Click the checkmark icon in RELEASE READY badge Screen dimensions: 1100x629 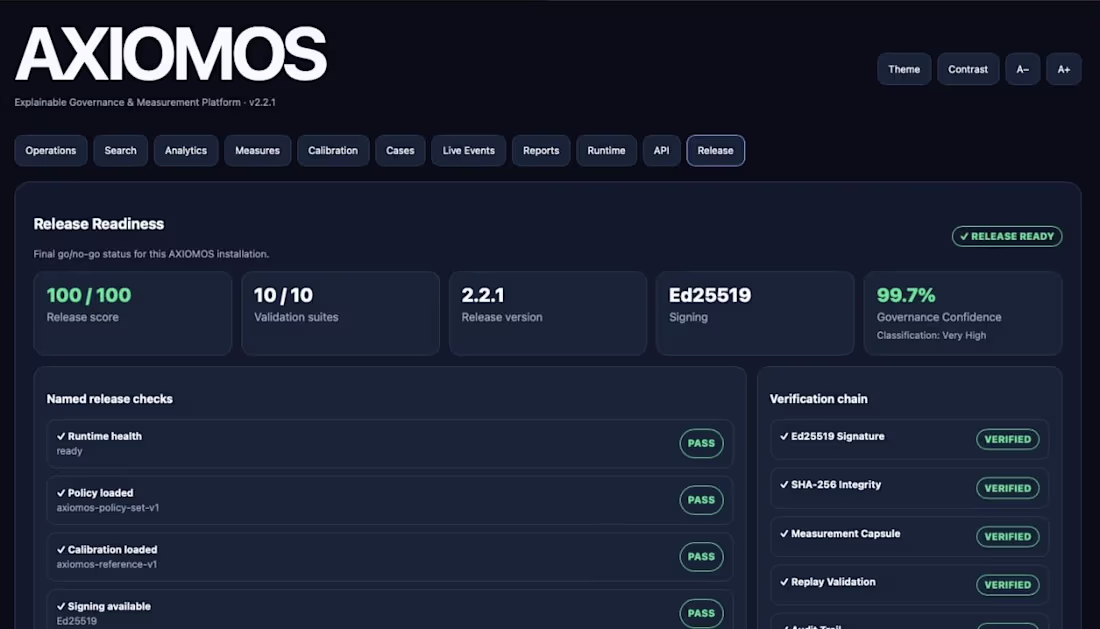click(x=964, y=236)
